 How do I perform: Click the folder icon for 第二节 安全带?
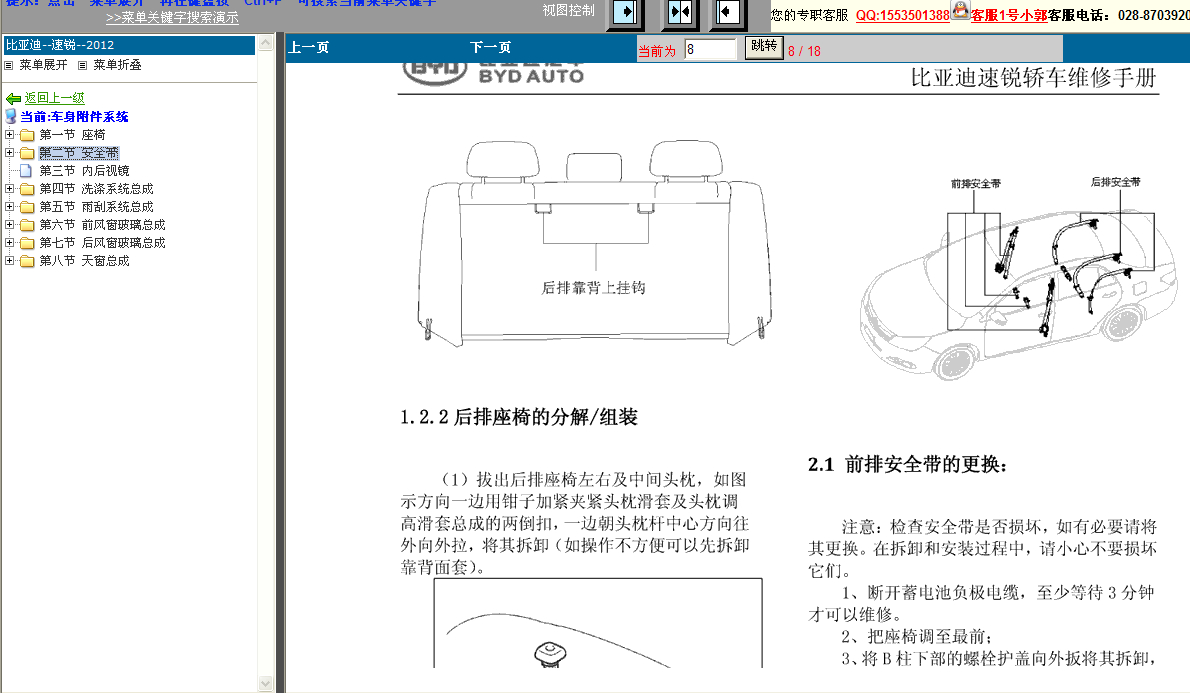27,153
